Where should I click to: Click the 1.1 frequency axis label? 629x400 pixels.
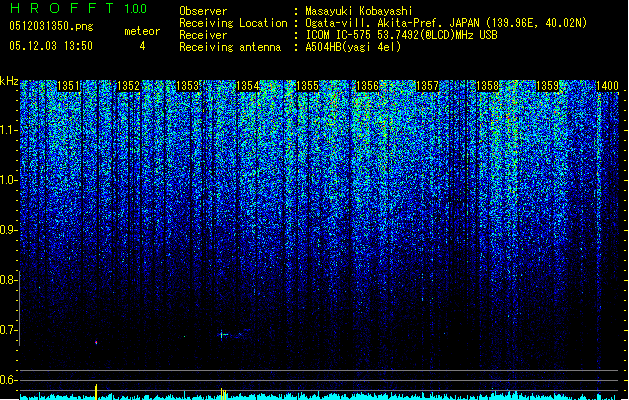(9, 130)
